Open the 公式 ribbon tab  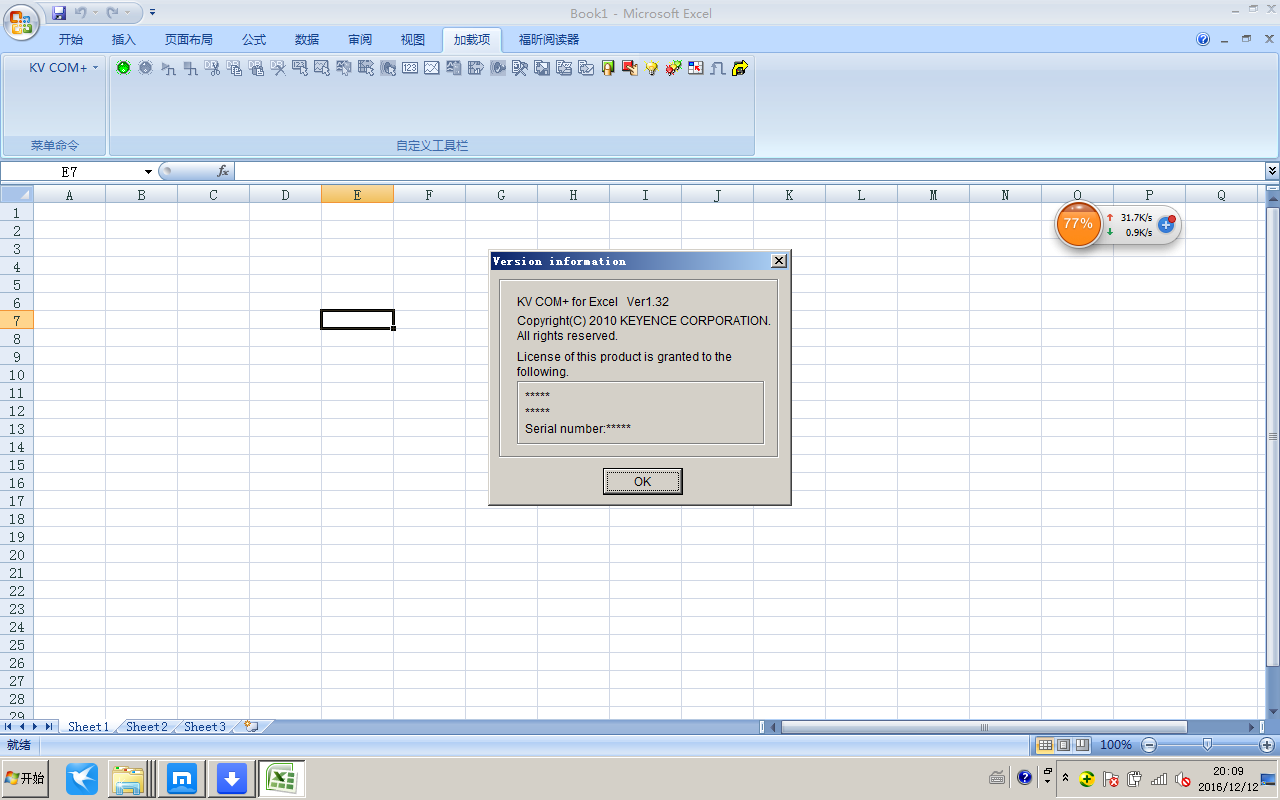tap(254, 39)
